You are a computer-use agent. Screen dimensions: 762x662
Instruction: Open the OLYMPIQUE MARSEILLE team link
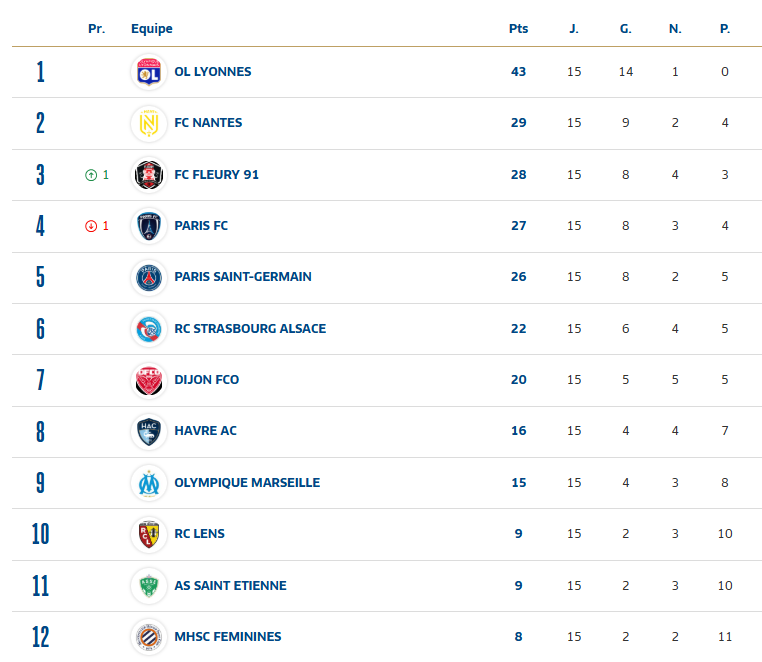click(x=246, y=483)
